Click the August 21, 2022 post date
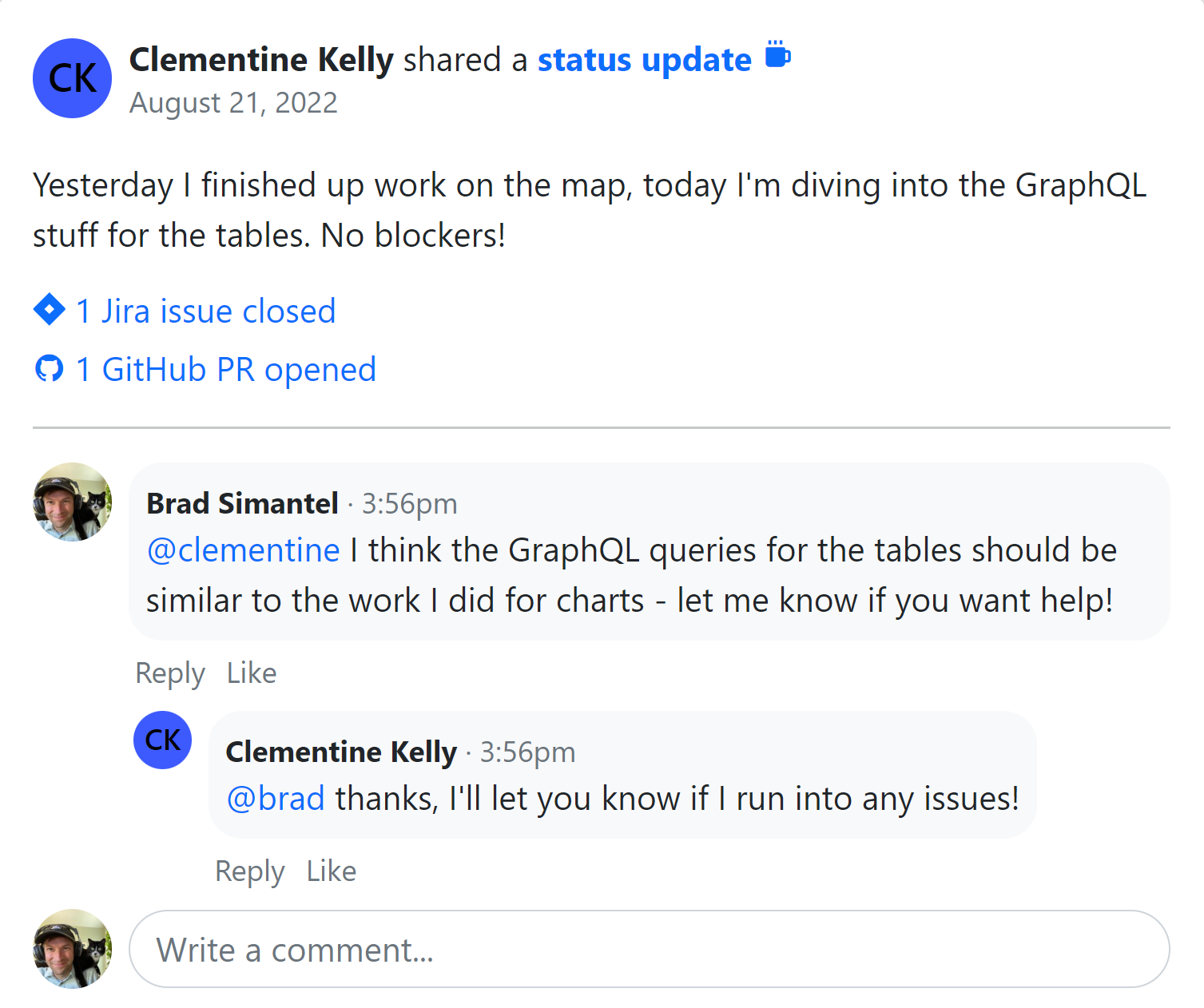This screenshot has height=1008, width=1204. [233, 103]
